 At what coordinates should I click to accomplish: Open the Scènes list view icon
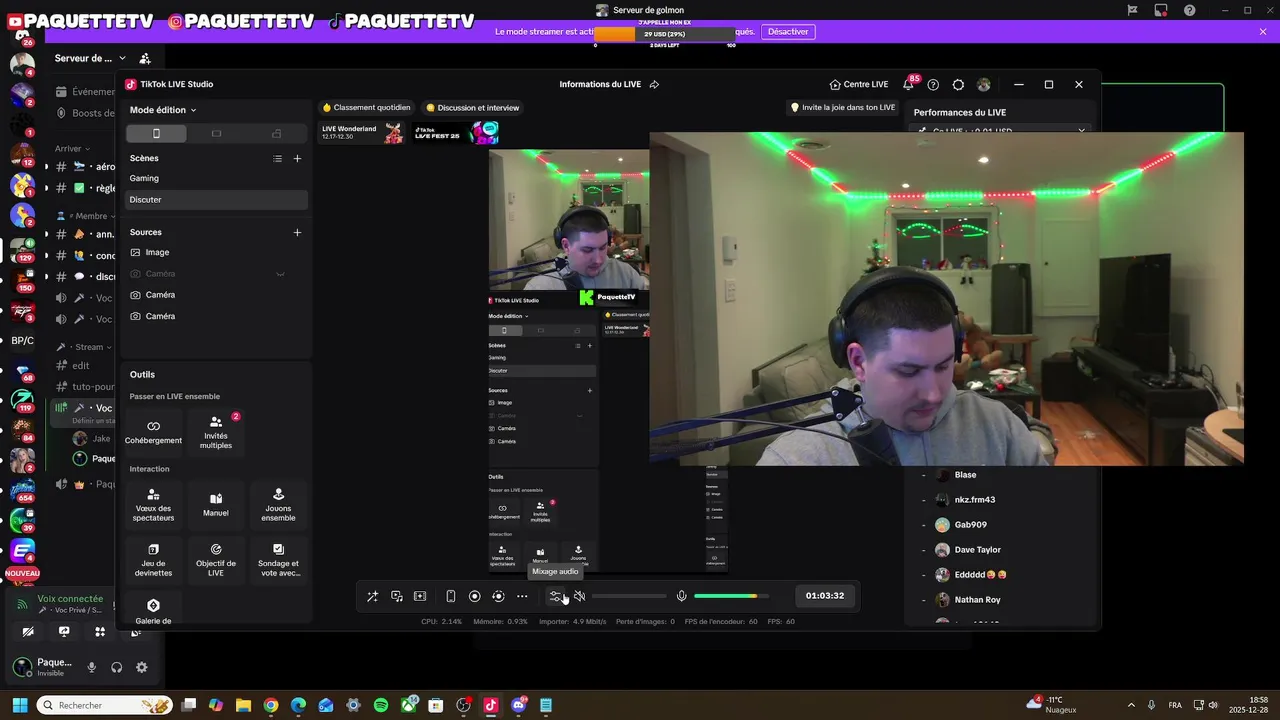pos(278,158)
